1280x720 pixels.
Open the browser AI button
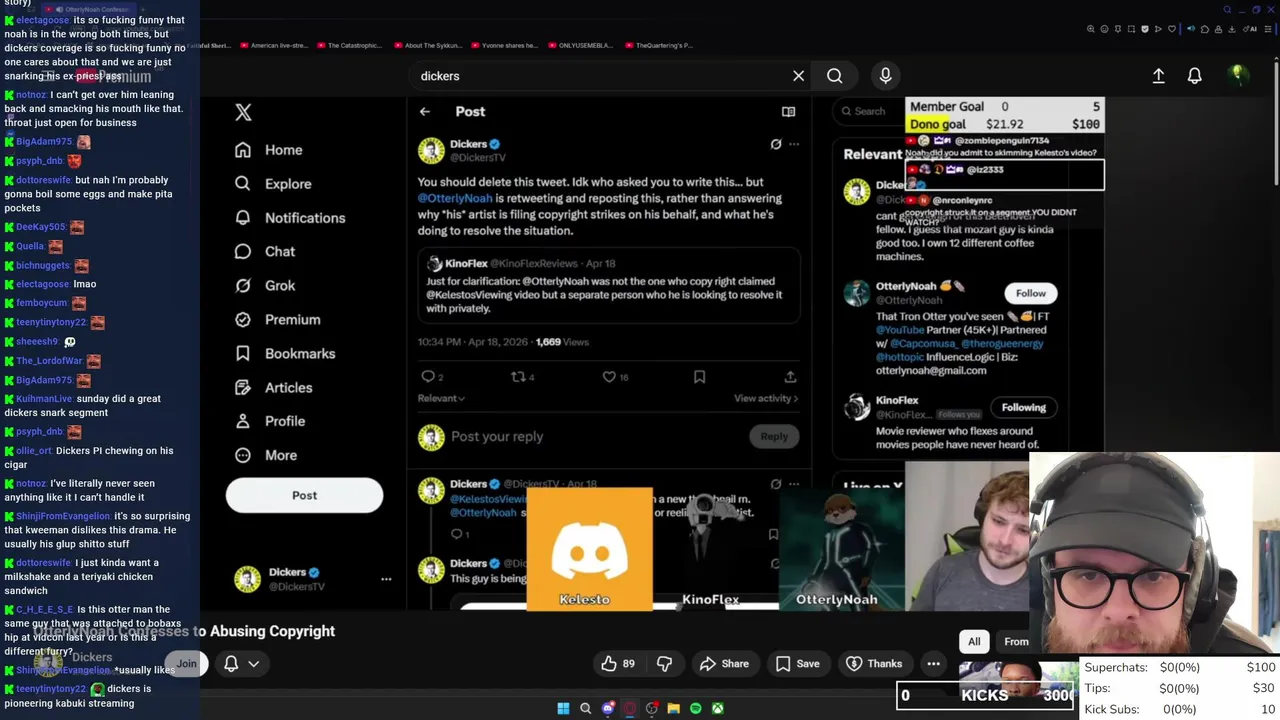tap(1250, 29)
